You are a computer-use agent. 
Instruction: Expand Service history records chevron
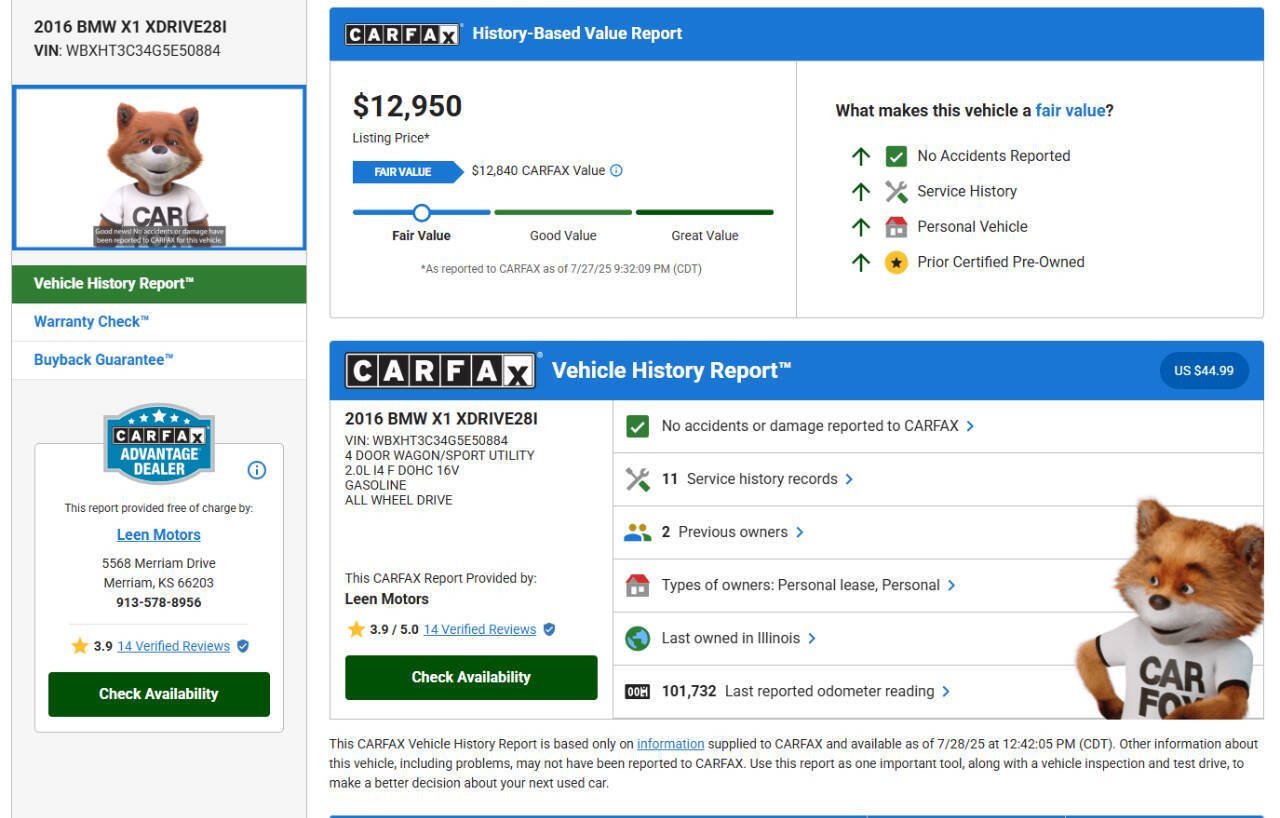[849, 479]
